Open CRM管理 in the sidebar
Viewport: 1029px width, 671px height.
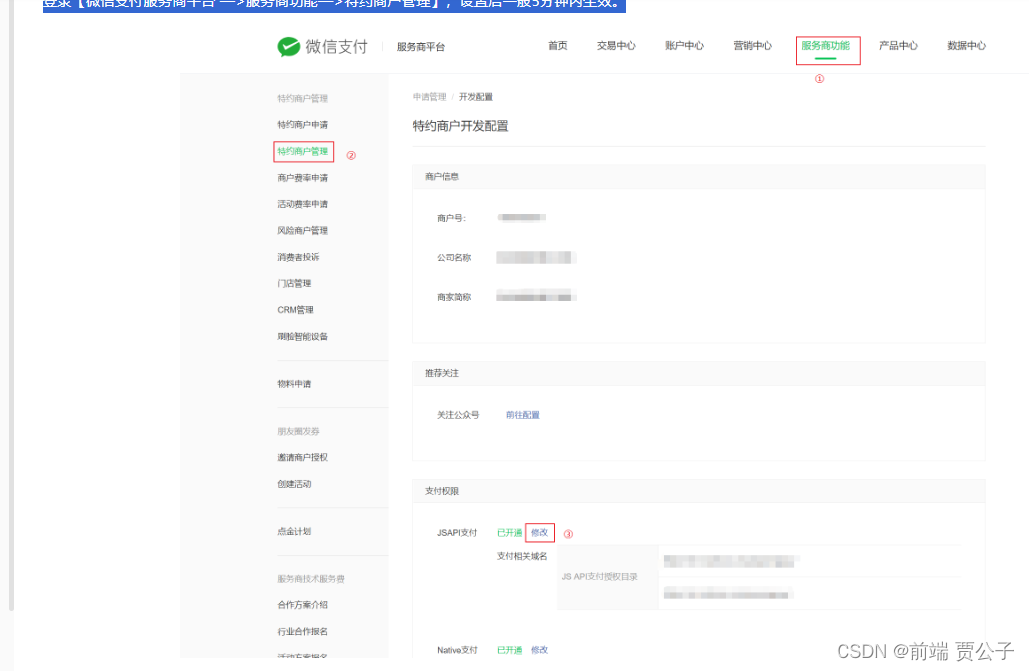click(x=296, y=309)
